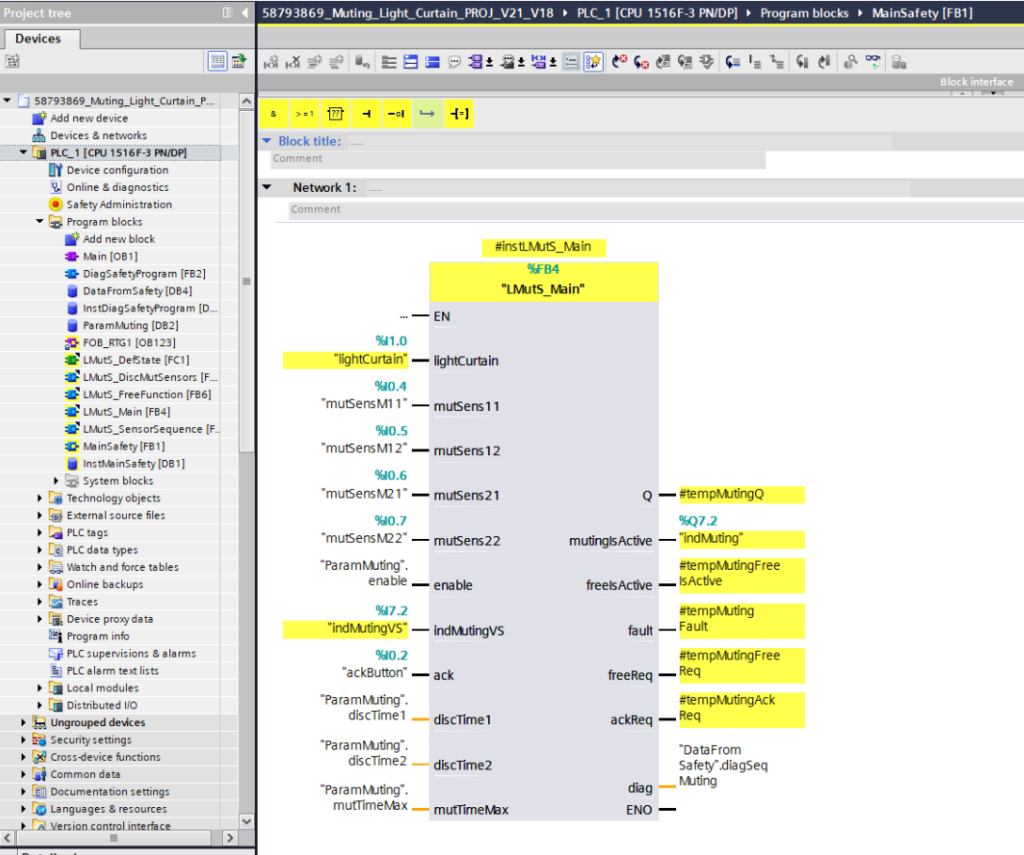The image size is (1024, 855).
Task: Insert the assignment instruction from favorites
Action: coord(459,114)
